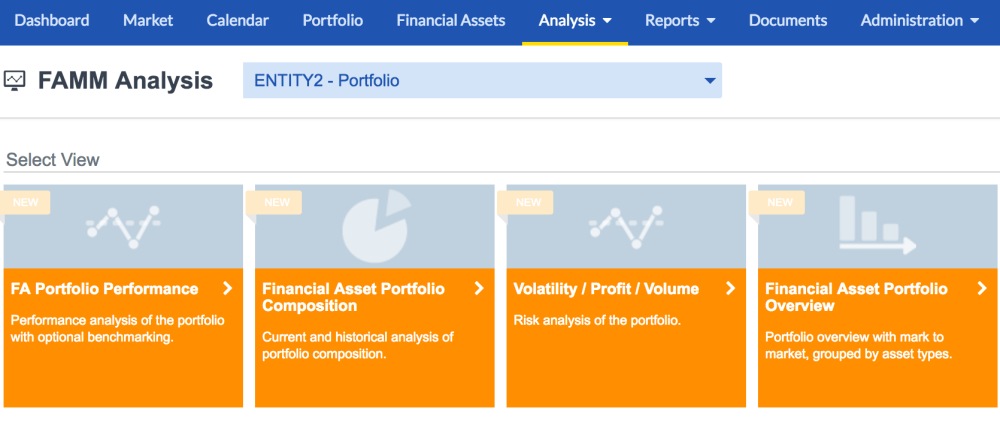Open the Financial Assets tab
Viewport: 1000px width, 441px height.
(451, 20)
